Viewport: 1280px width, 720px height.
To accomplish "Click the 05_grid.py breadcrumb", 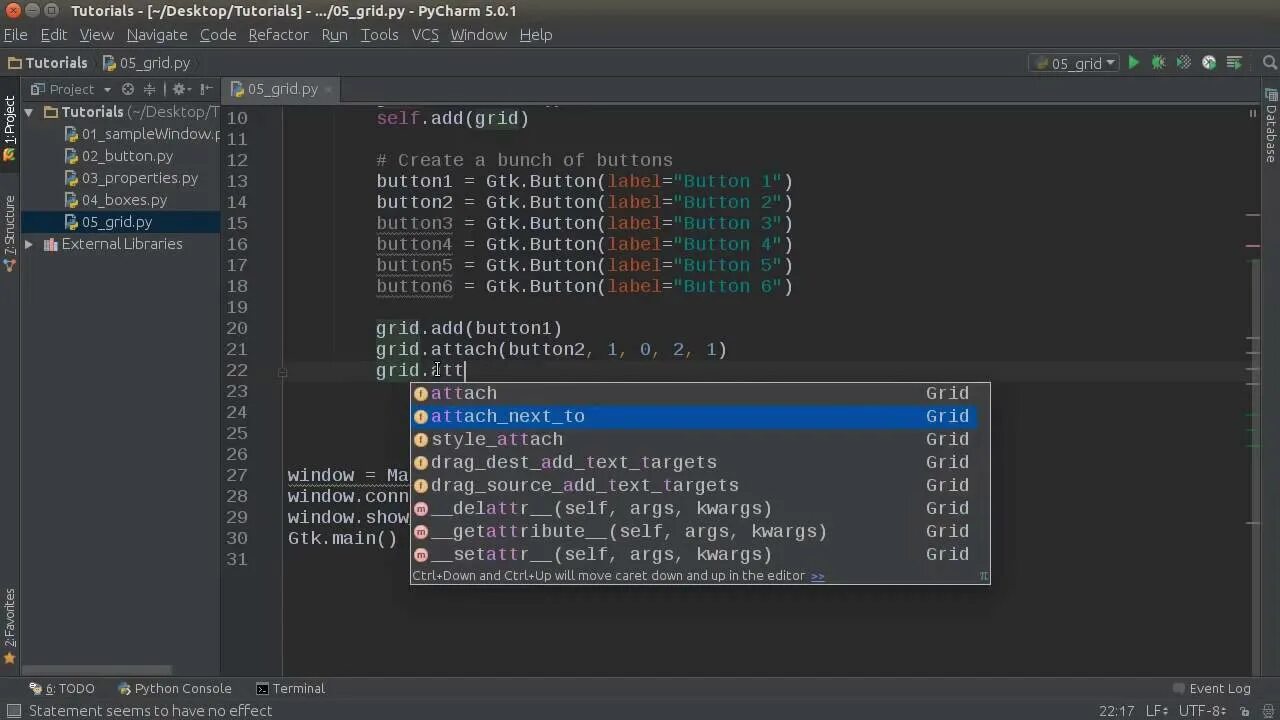I will coord(145,63).
